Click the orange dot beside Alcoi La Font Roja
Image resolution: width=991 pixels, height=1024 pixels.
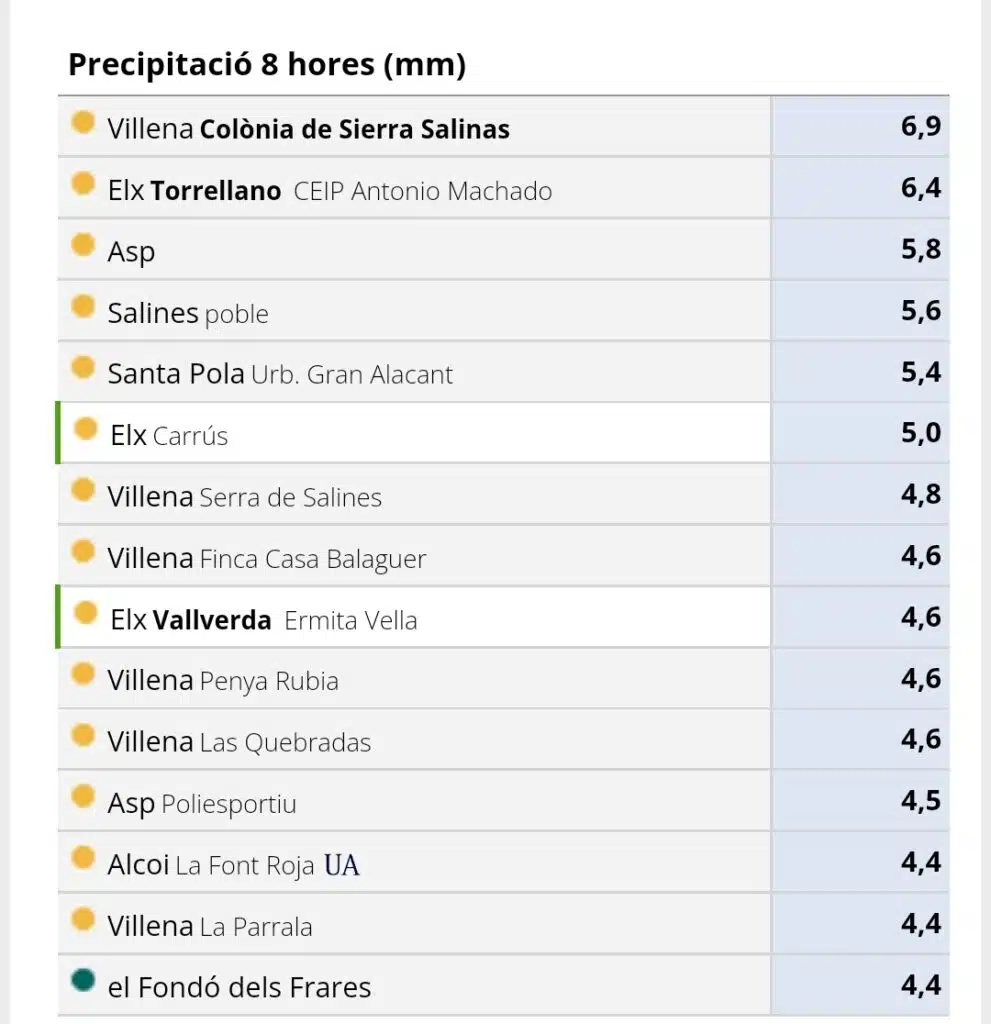[83, 857]
